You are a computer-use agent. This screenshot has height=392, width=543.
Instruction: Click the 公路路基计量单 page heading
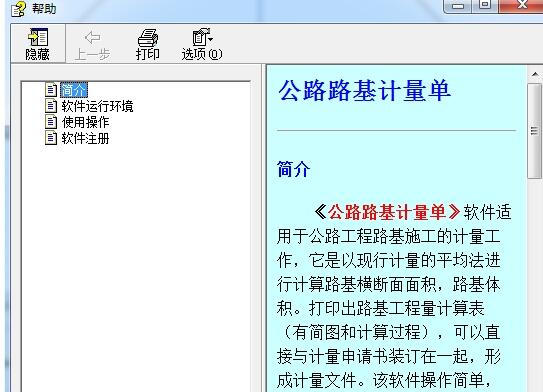tap(365, 91)
